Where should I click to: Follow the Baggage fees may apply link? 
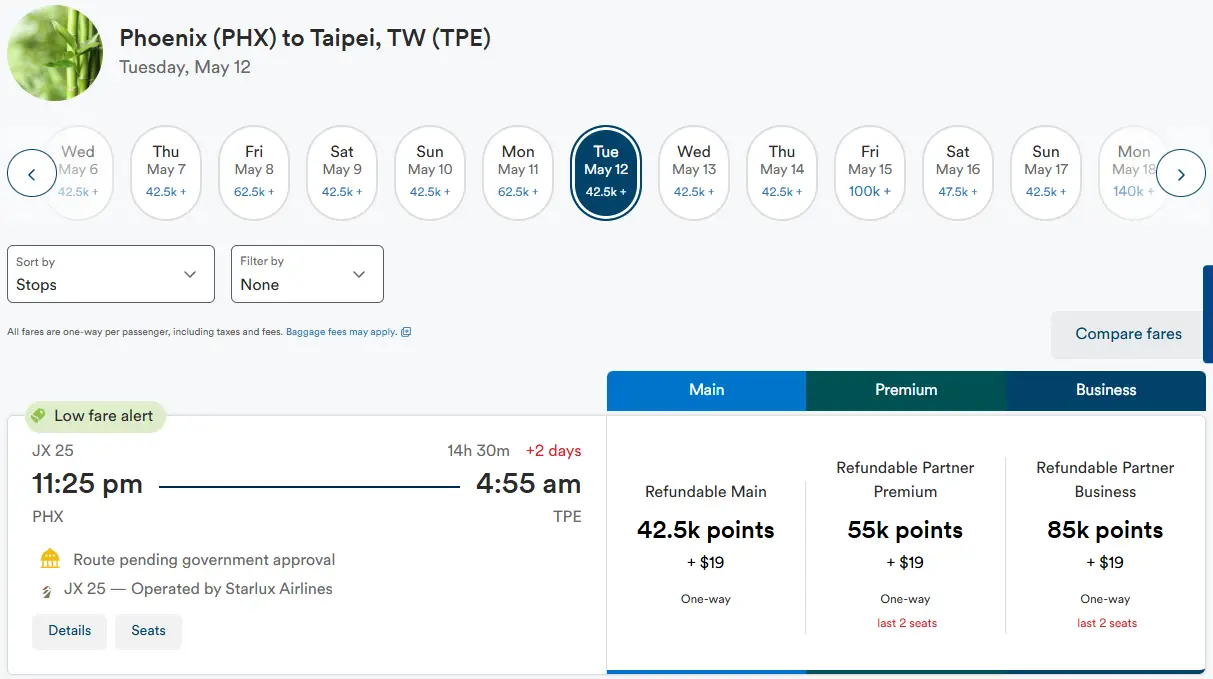click(x=341, y=332)
